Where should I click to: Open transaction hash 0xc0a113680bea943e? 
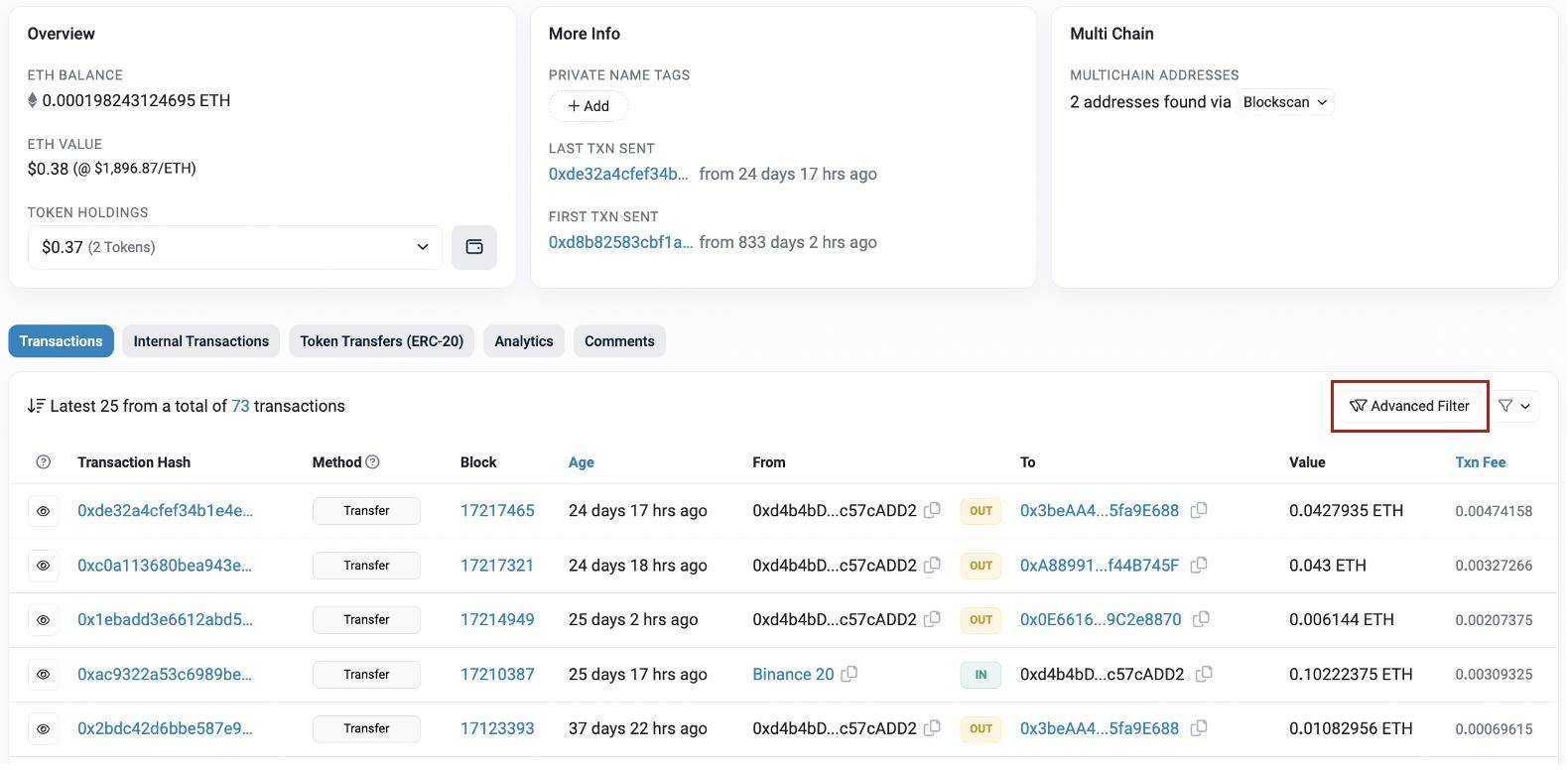pos(165,565)
